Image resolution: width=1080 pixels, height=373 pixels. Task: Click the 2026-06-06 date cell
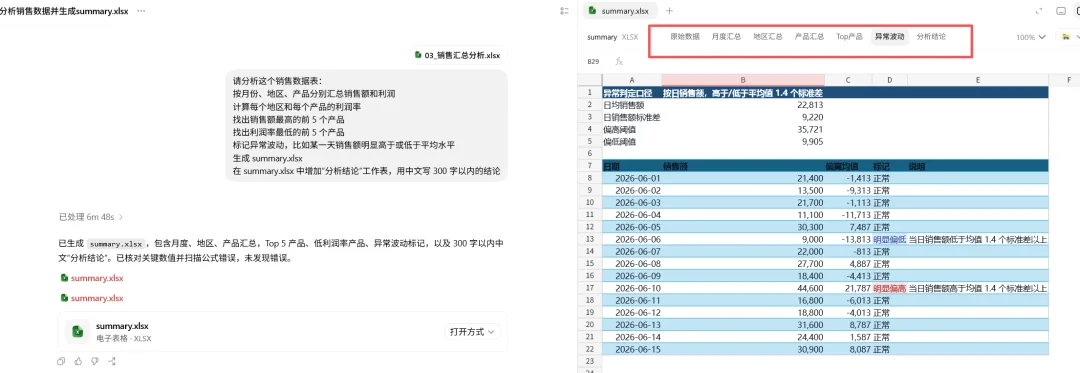(632, 239)
